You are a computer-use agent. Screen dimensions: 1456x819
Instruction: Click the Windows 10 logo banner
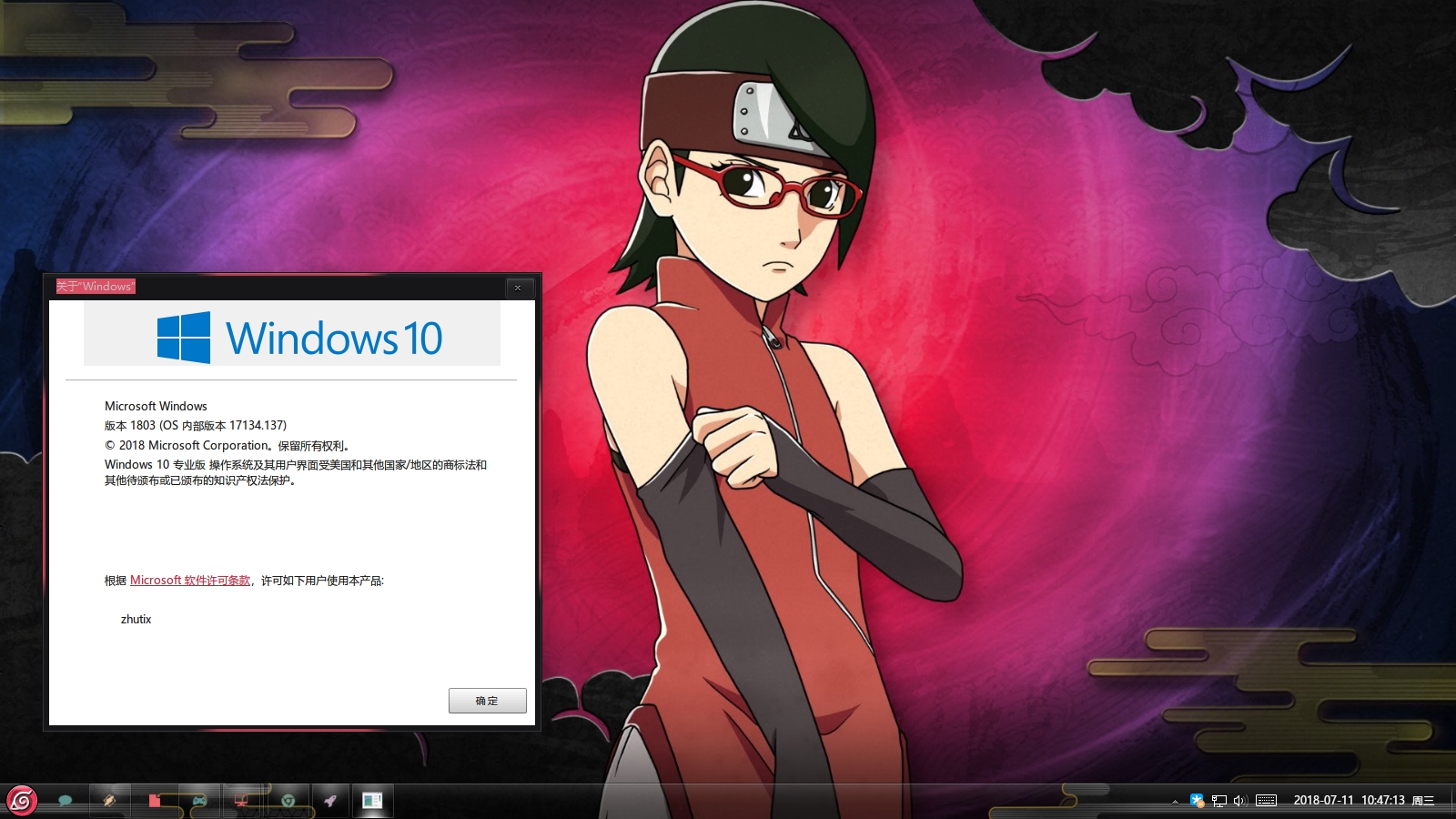point(292,334)
